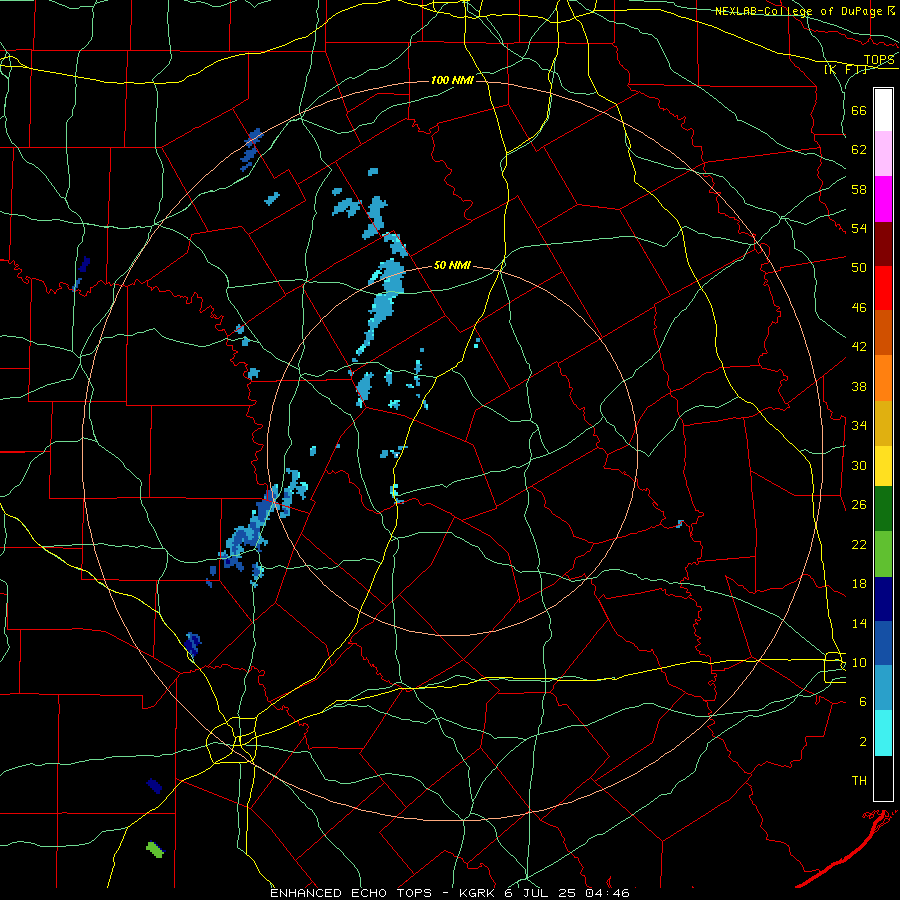Viewport: 900px width, 900px height.
Task: Select the cyan legend swatch
Action: [883, 733]
